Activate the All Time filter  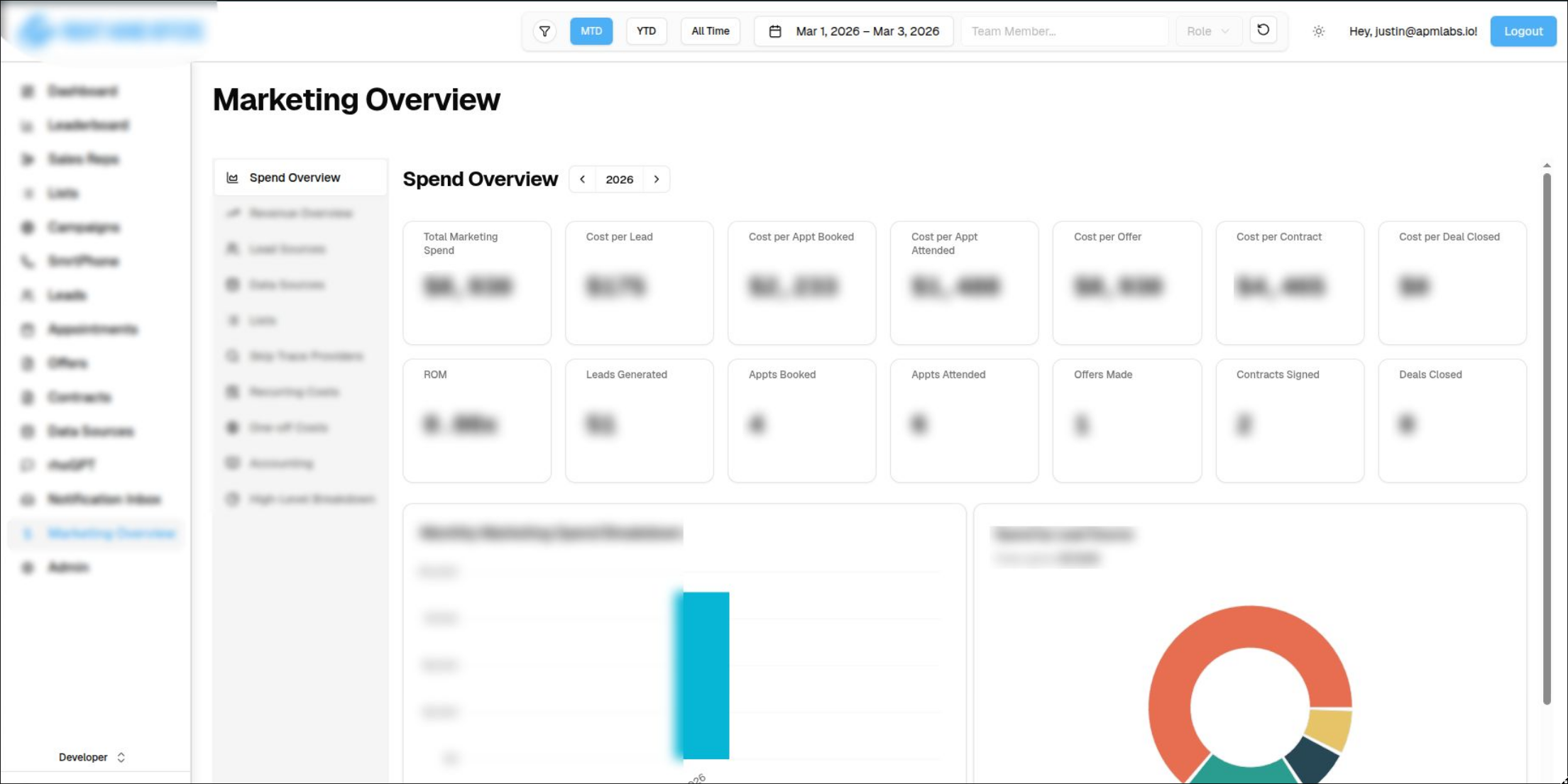pos(710,31)
